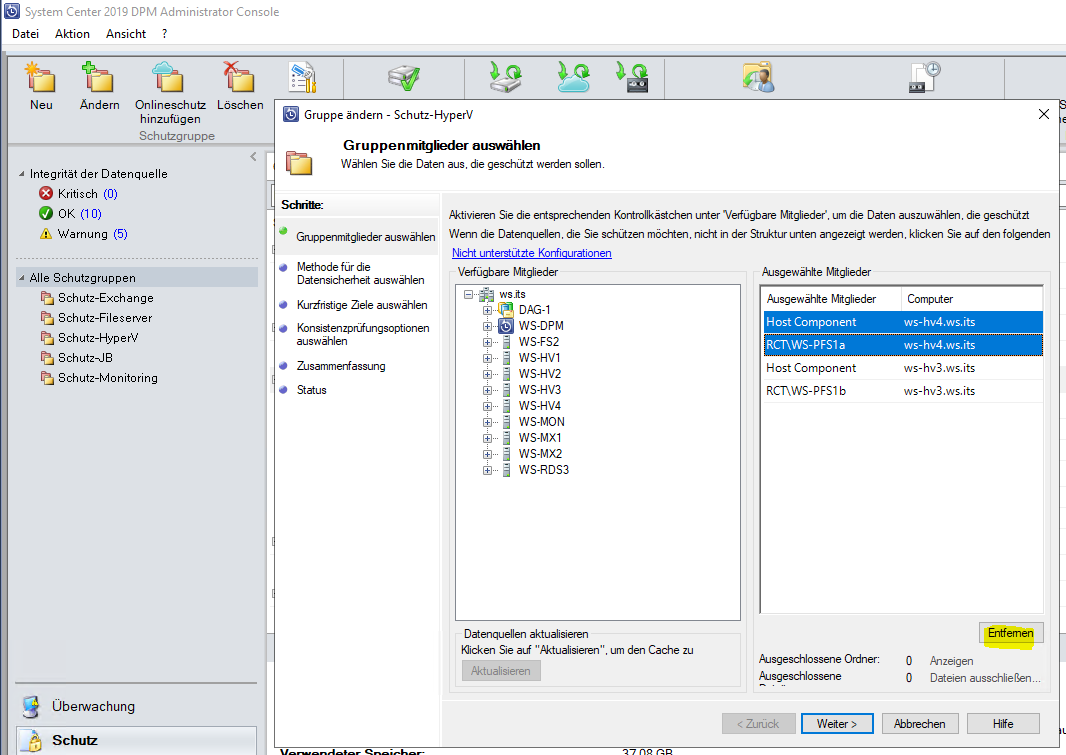Viewport: 1066px width, 755px height.
Task: Click the Schutz-Exchange group folder icon
Action: point(47,298)
